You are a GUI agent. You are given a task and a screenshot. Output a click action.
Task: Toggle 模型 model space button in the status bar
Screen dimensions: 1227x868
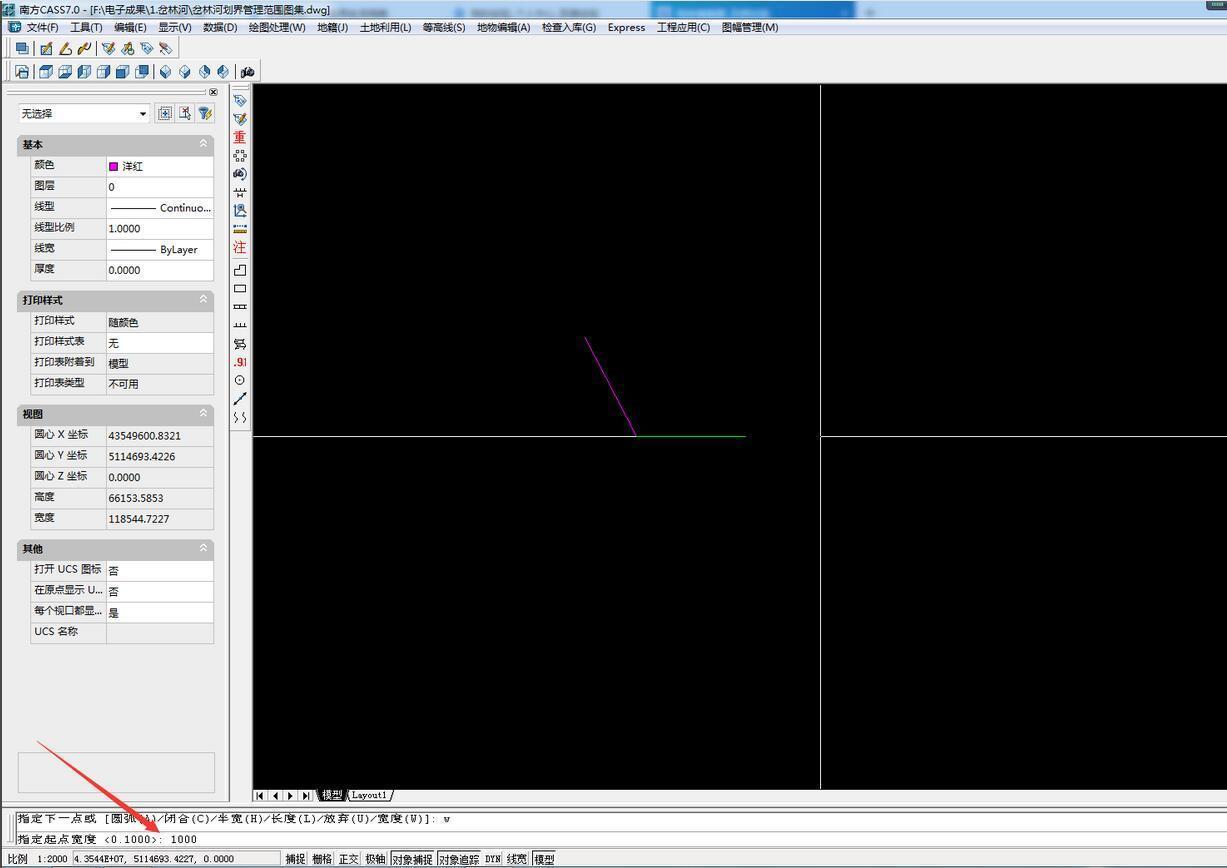[544, 859]
